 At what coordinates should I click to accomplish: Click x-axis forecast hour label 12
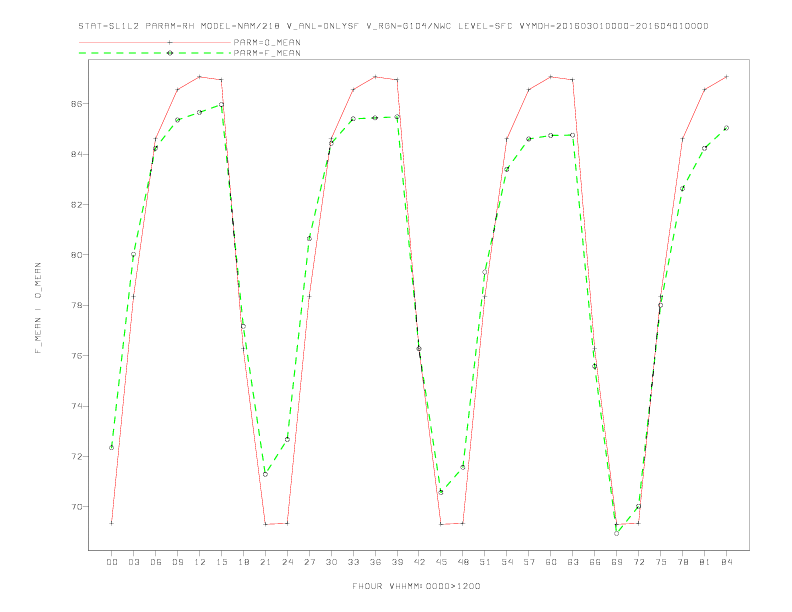coord(200,562)
